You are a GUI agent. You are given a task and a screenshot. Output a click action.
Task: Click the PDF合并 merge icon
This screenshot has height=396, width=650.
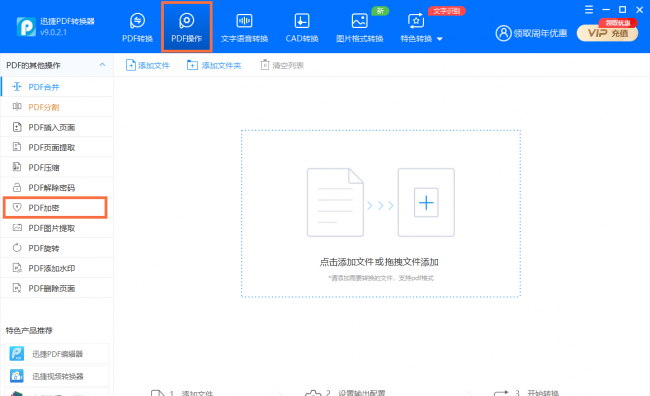(x=17, y=86)
